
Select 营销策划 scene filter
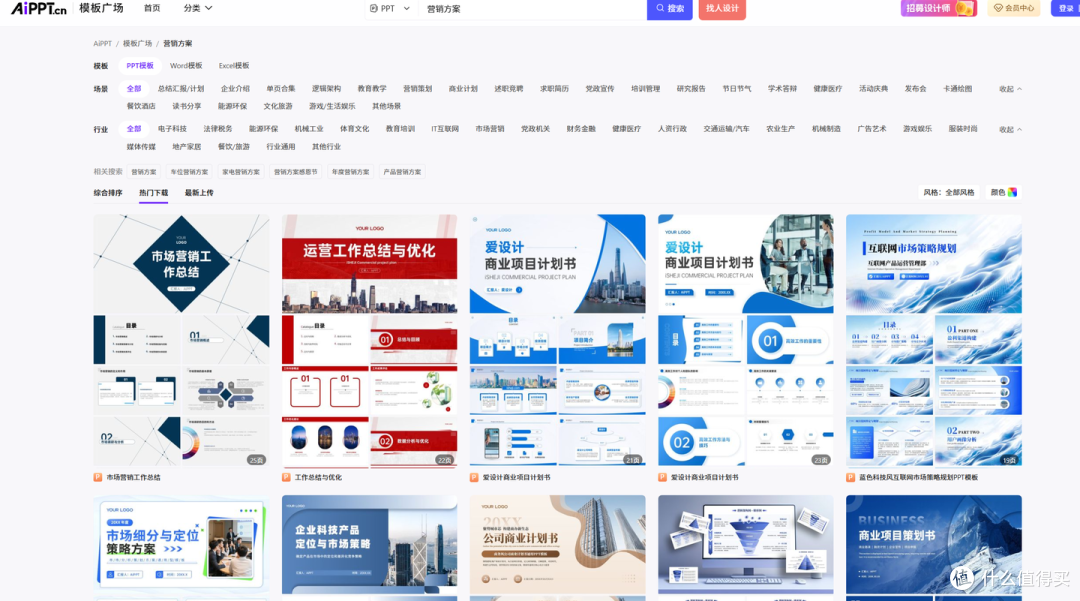tap(417, 89)
